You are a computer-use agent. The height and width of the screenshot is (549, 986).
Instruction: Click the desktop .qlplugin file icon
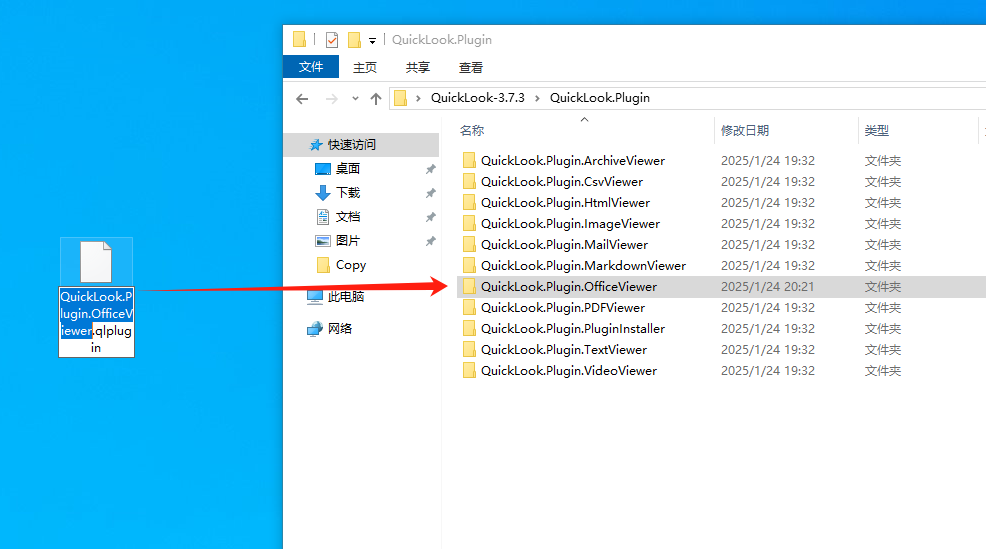point(96,262)
